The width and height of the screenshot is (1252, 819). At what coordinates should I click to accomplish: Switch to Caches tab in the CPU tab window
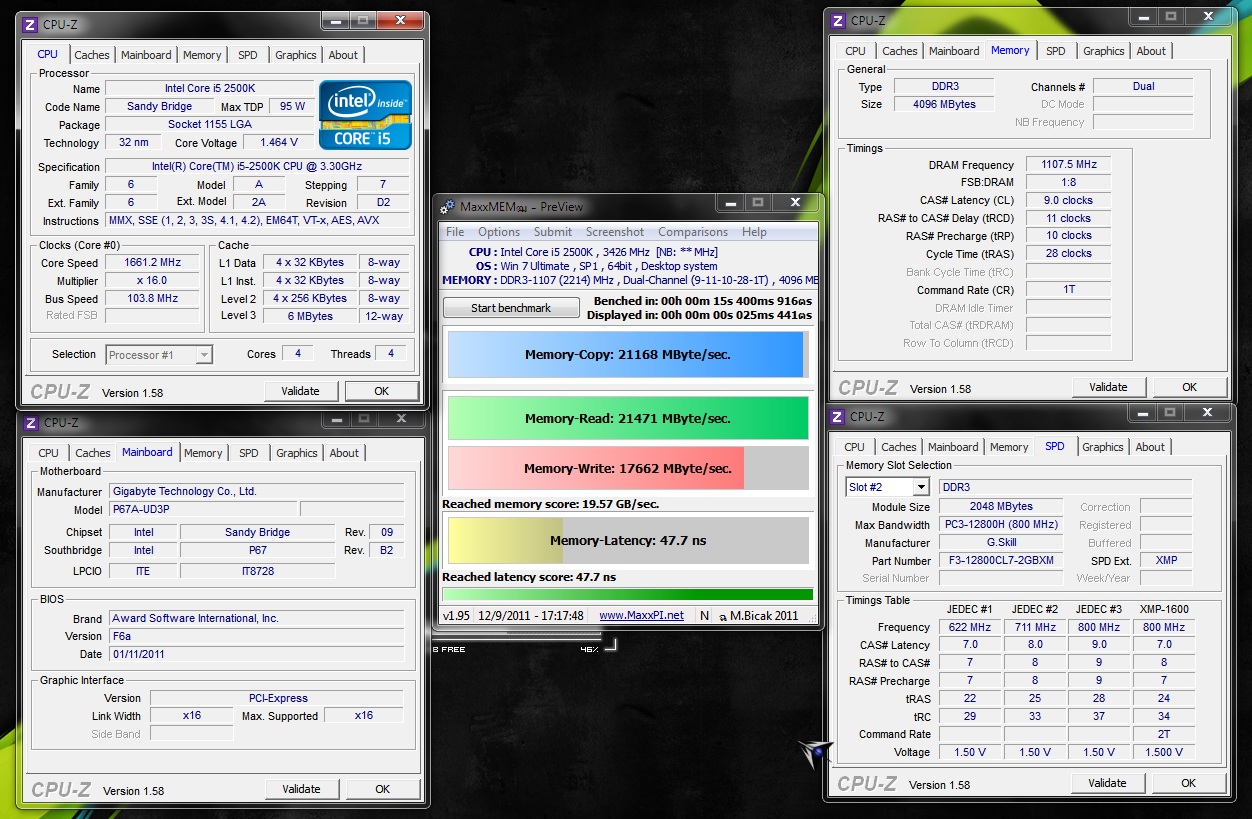tap(92, 55)
